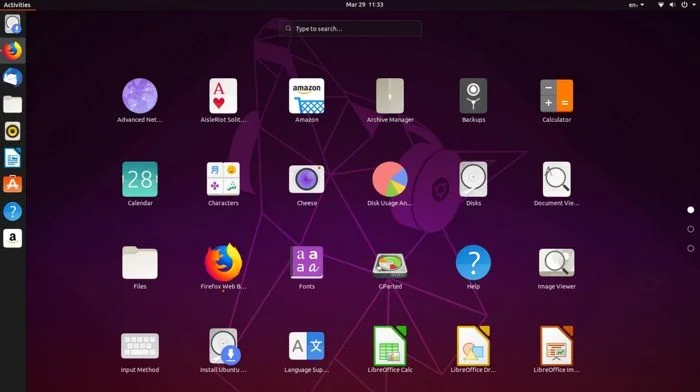Launch the Backups app
Image resolution: width=700 pixels, height=392 pixels.
click(x=473, y=96)
